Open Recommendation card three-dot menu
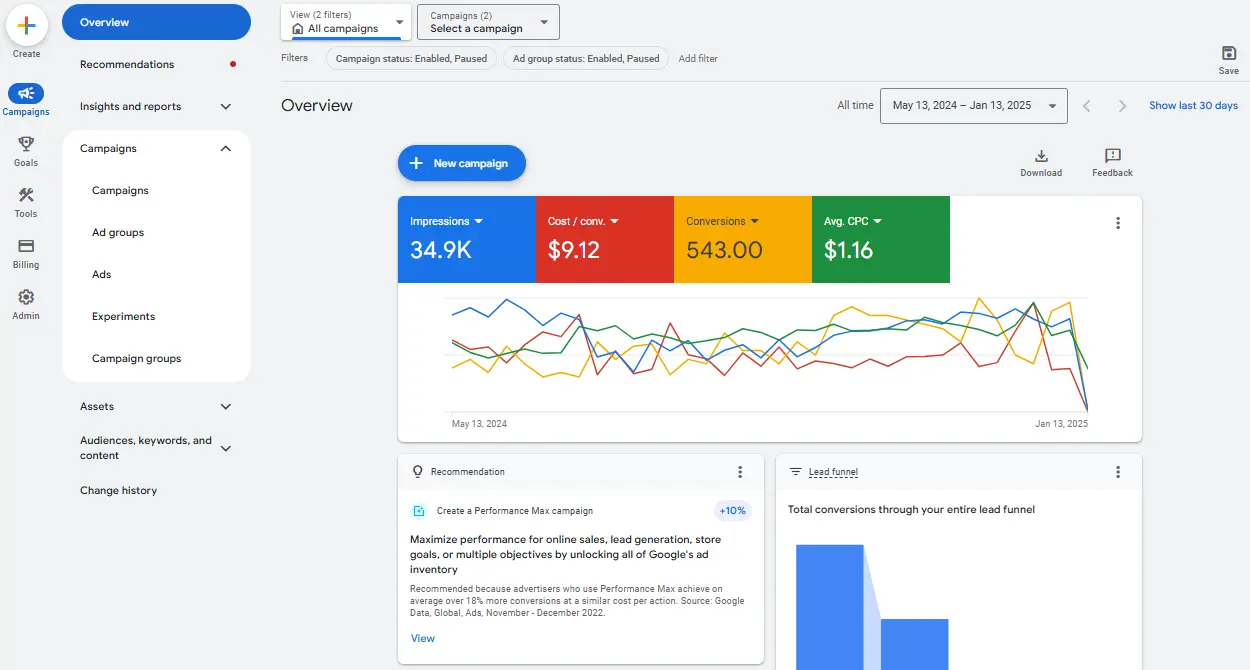This screenshot has width=1250, height=670. tap(740, 472)
